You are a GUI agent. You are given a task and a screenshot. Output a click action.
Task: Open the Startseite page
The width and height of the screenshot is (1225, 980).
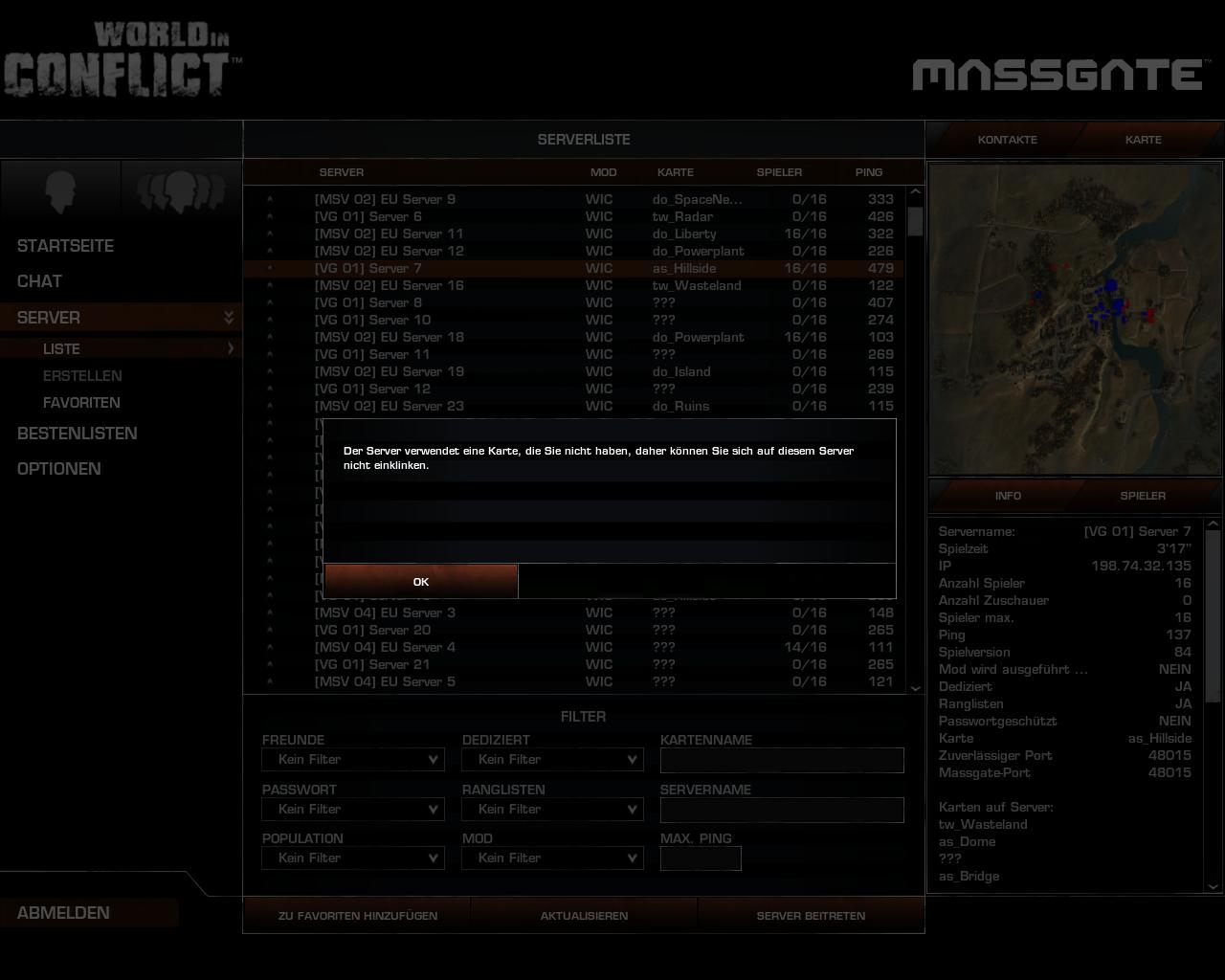[x=65, y=246]
